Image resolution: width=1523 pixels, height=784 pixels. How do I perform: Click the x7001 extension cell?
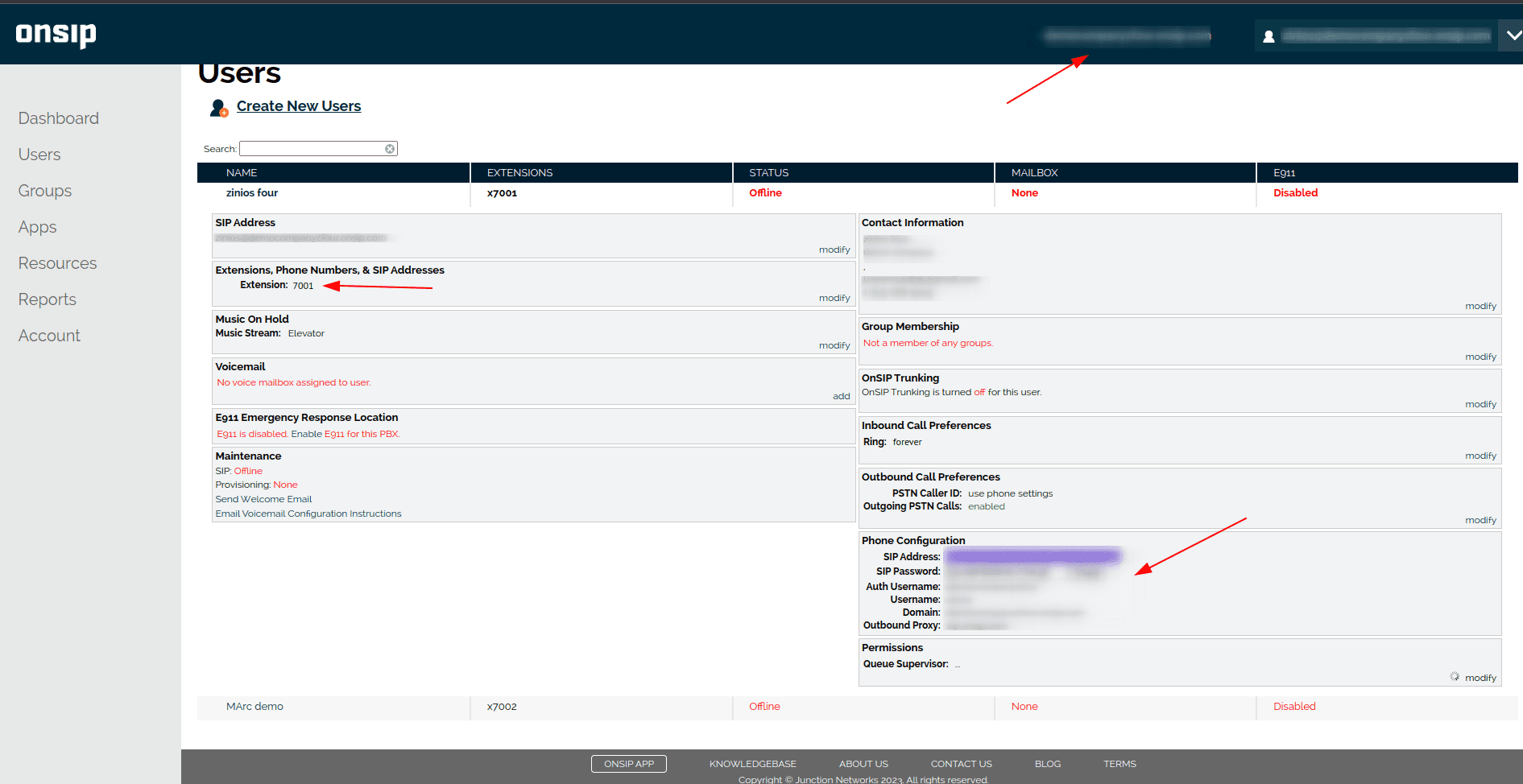click(502, 193)
